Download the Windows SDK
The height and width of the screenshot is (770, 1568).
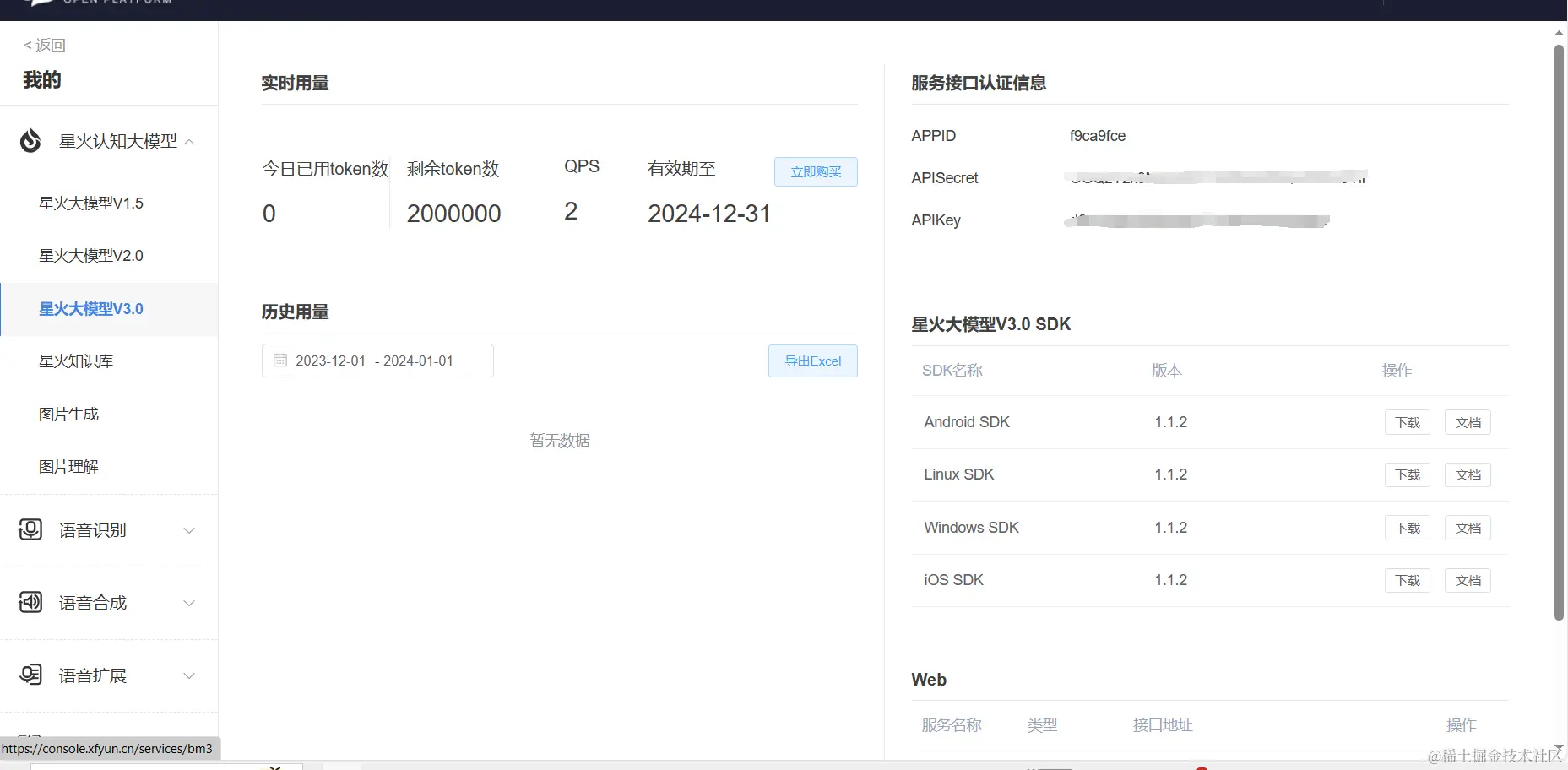(x=1408, y=528)
